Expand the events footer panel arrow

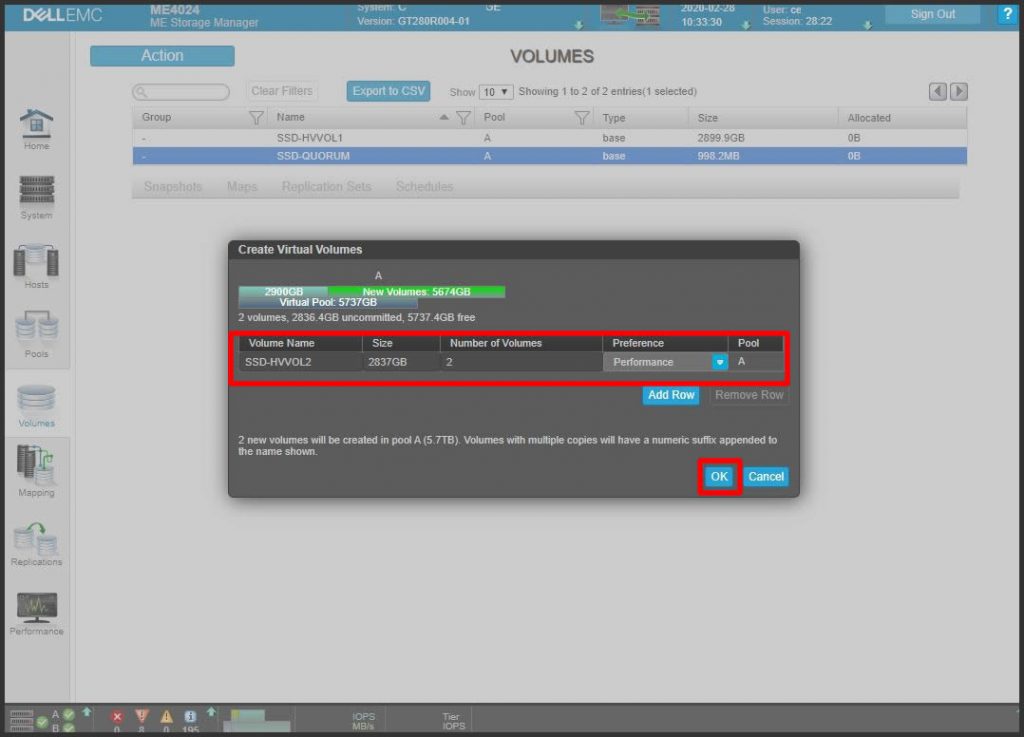click(211, 712)
